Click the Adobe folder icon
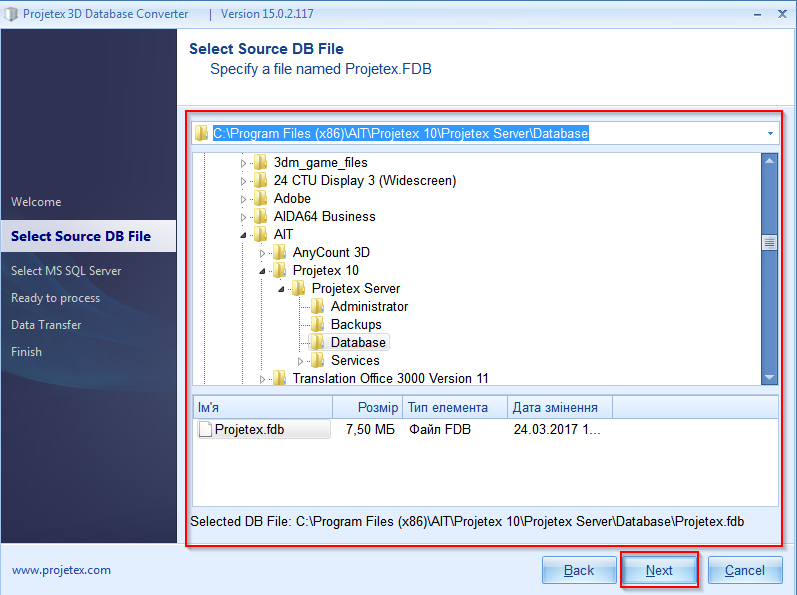The height and width of the screenshot is (595, 797). point(260,199)
